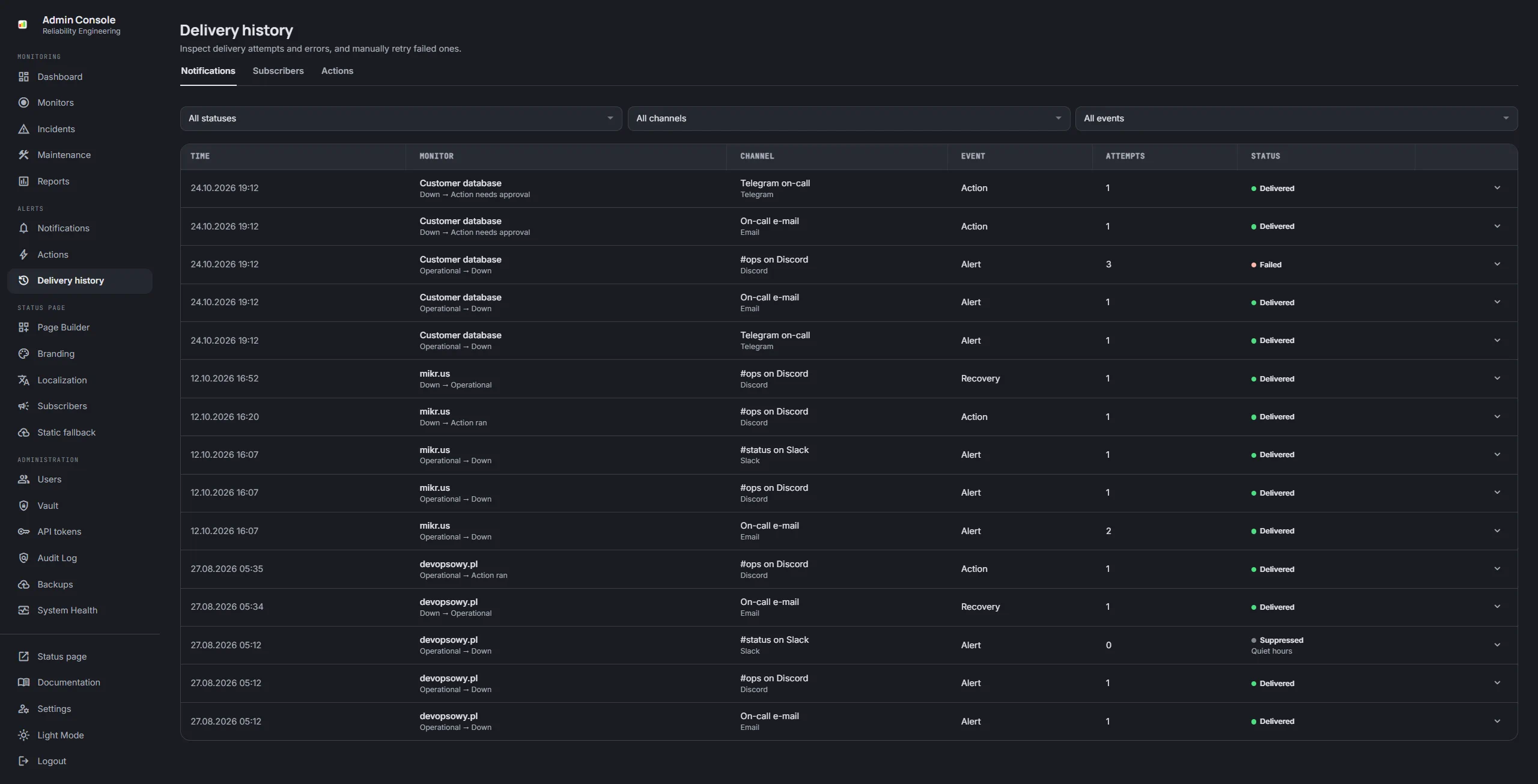Open the Vault shield icon

(23, 506)
